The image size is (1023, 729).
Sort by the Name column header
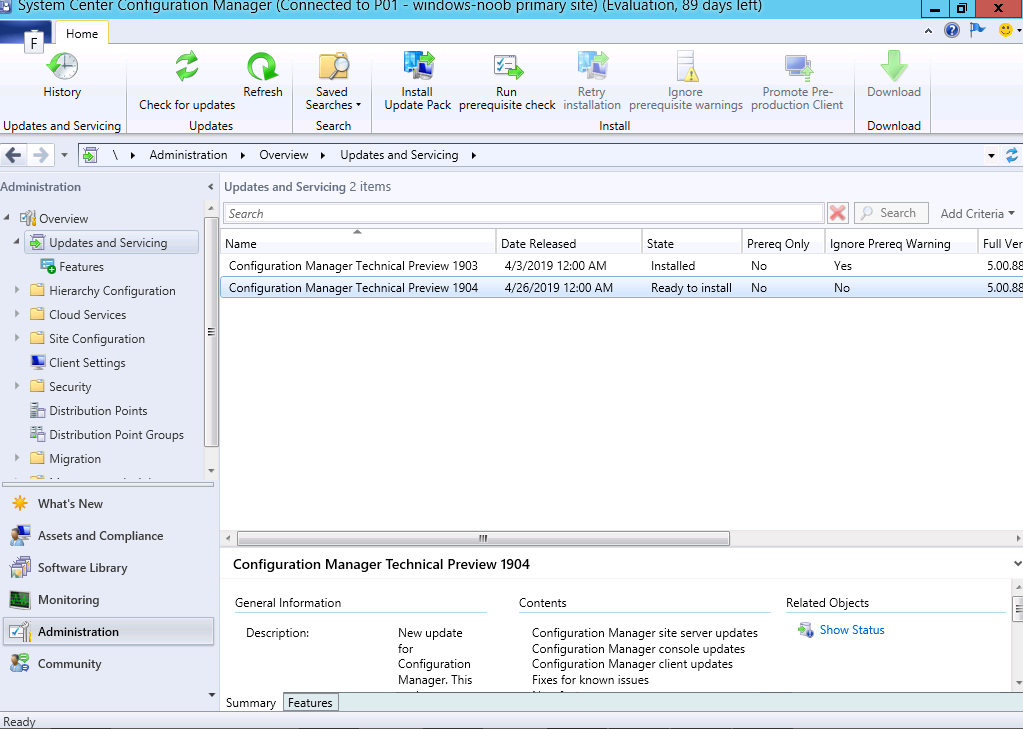(x=358, y=243)
